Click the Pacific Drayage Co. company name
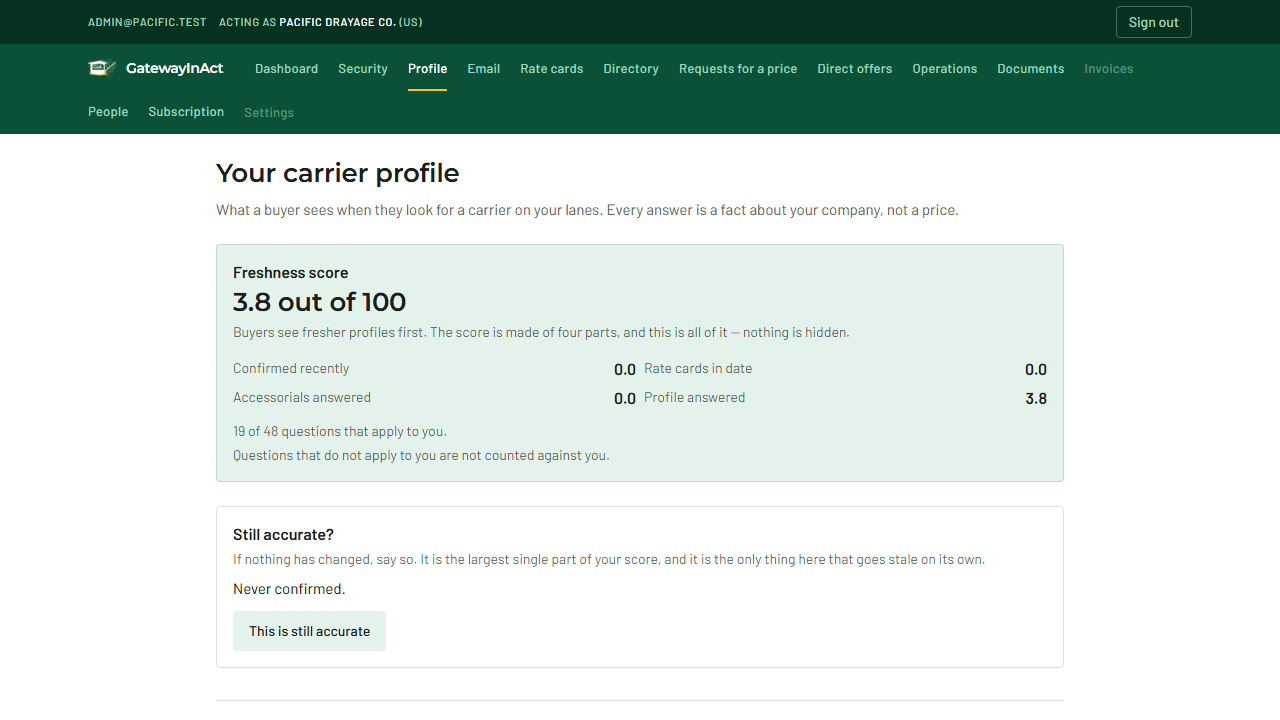Image resolution: width=1280 pixels, height=720 pixels. coord(337,22)
